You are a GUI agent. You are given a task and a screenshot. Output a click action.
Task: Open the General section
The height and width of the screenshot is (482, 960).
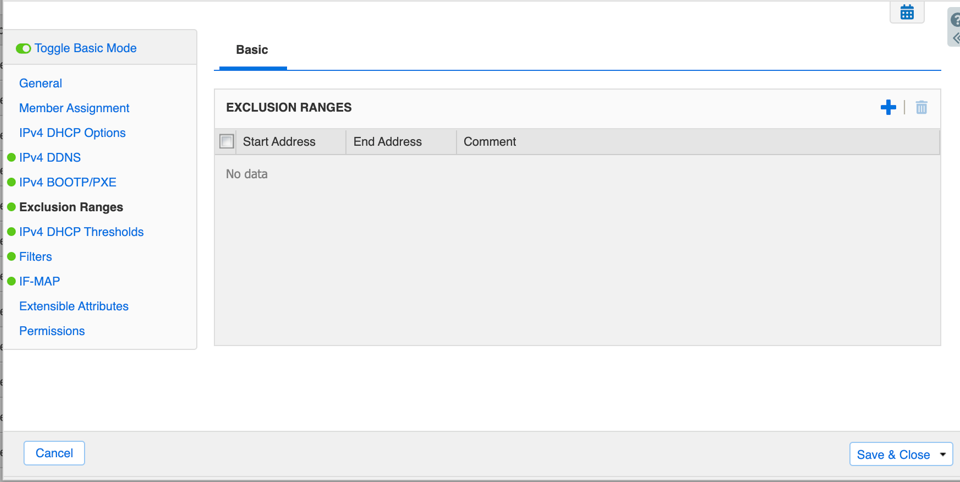[x=41, y=83]
